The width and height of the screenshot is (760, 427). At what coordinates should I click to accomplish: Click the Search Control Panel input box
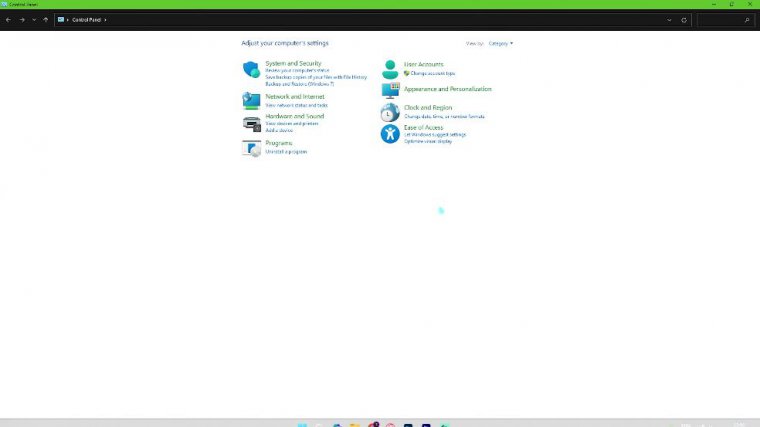point(722,20)
